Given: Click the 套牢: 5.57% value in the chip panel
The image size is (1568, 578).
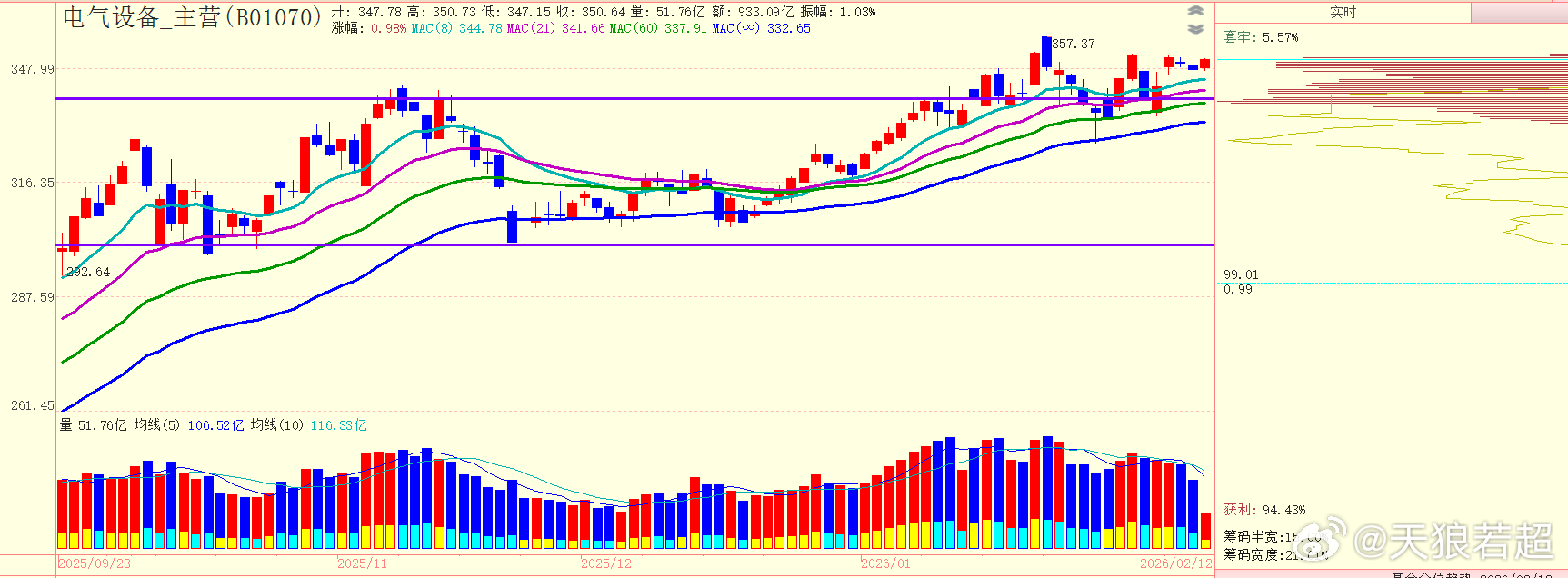Looking at the screenshot, I should [1261, 37].
